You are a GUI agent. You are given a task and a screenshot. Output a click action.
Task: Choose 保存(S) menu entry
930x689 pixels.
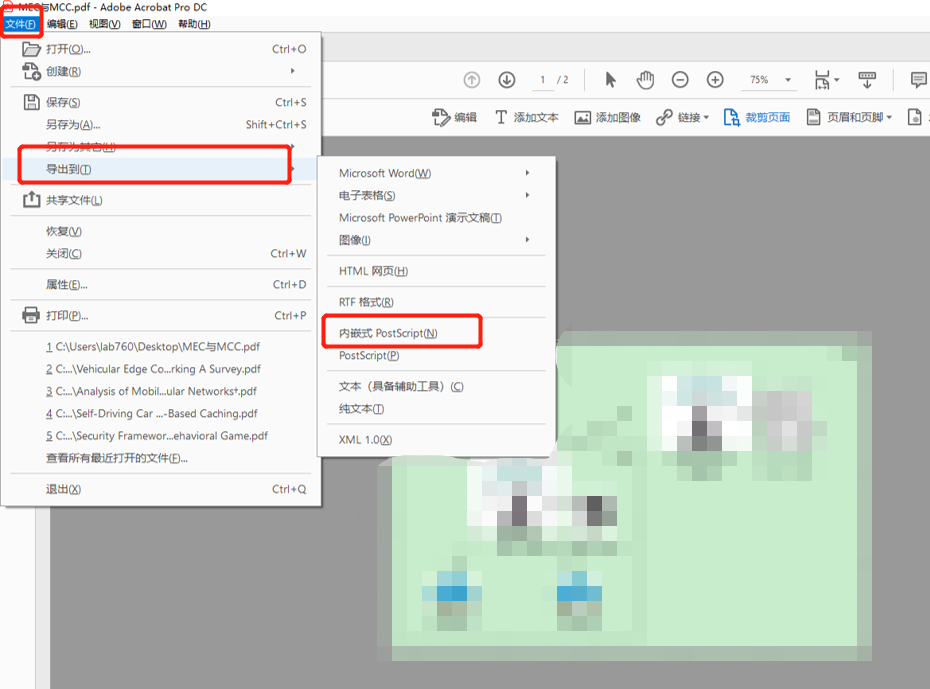[161, 102]
